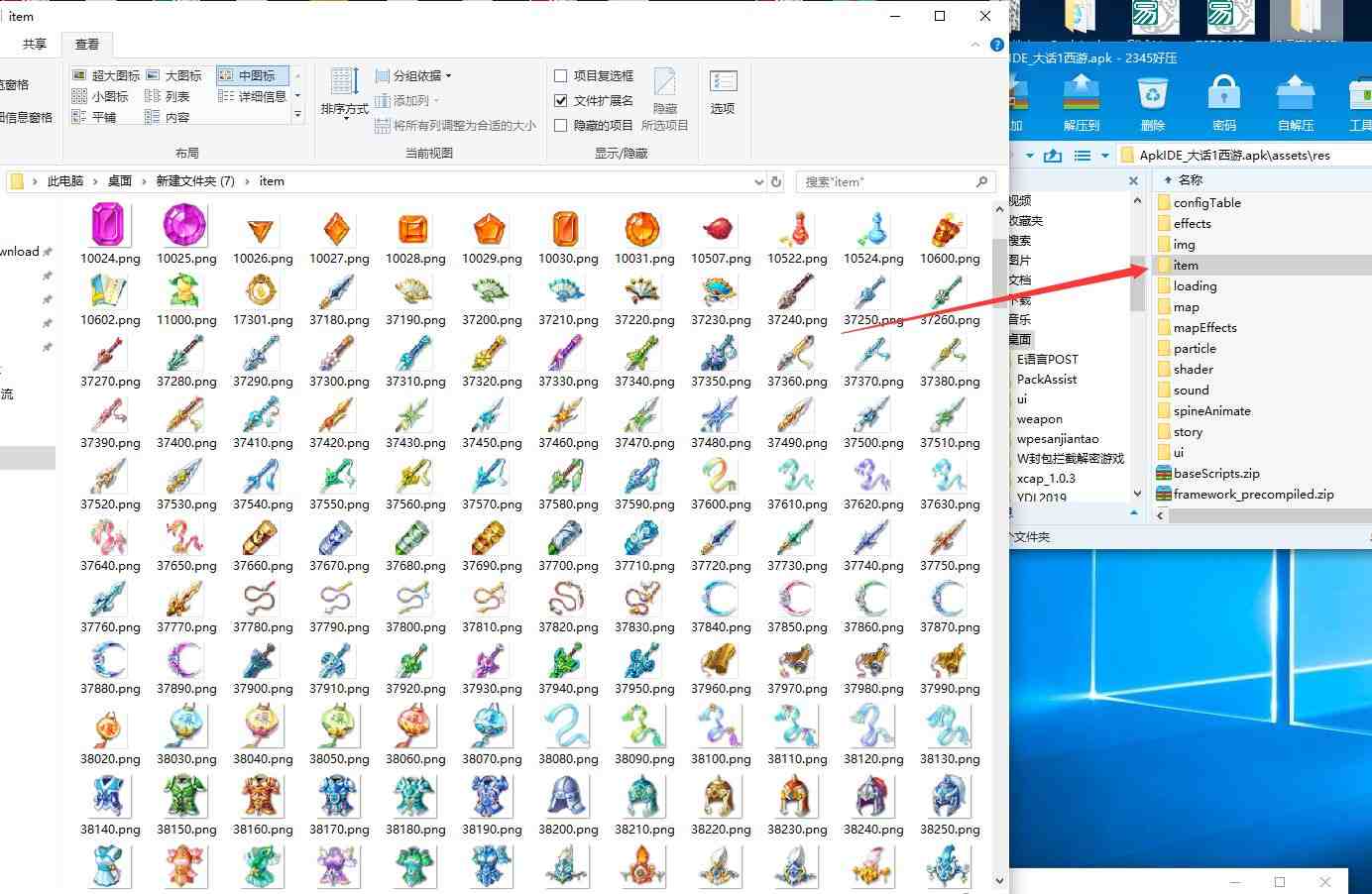Click the up-folder icon in 2345好压 navigation bar
Image resolution: width=1372 pixels, height=894 pixels.
[1053, 156]
